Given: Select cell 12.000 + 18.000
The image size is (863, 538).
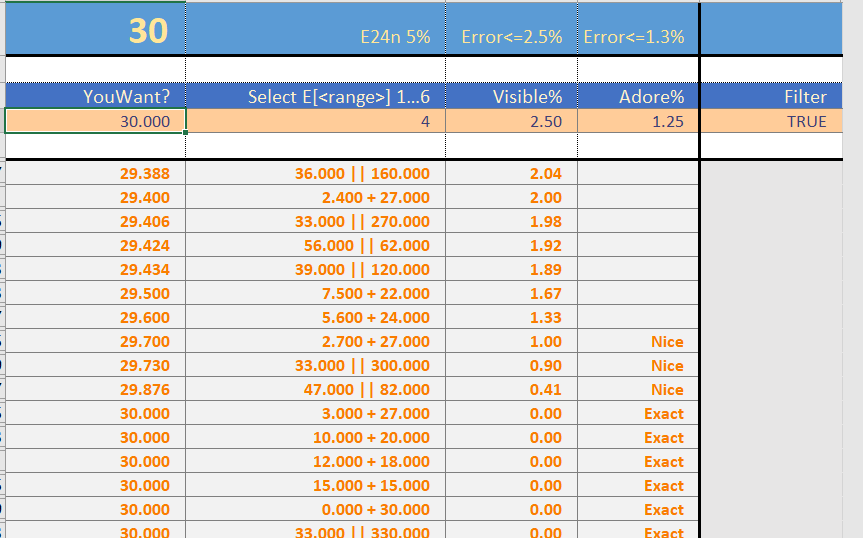Looking at the screenshot, I should [x=315, y=461].
